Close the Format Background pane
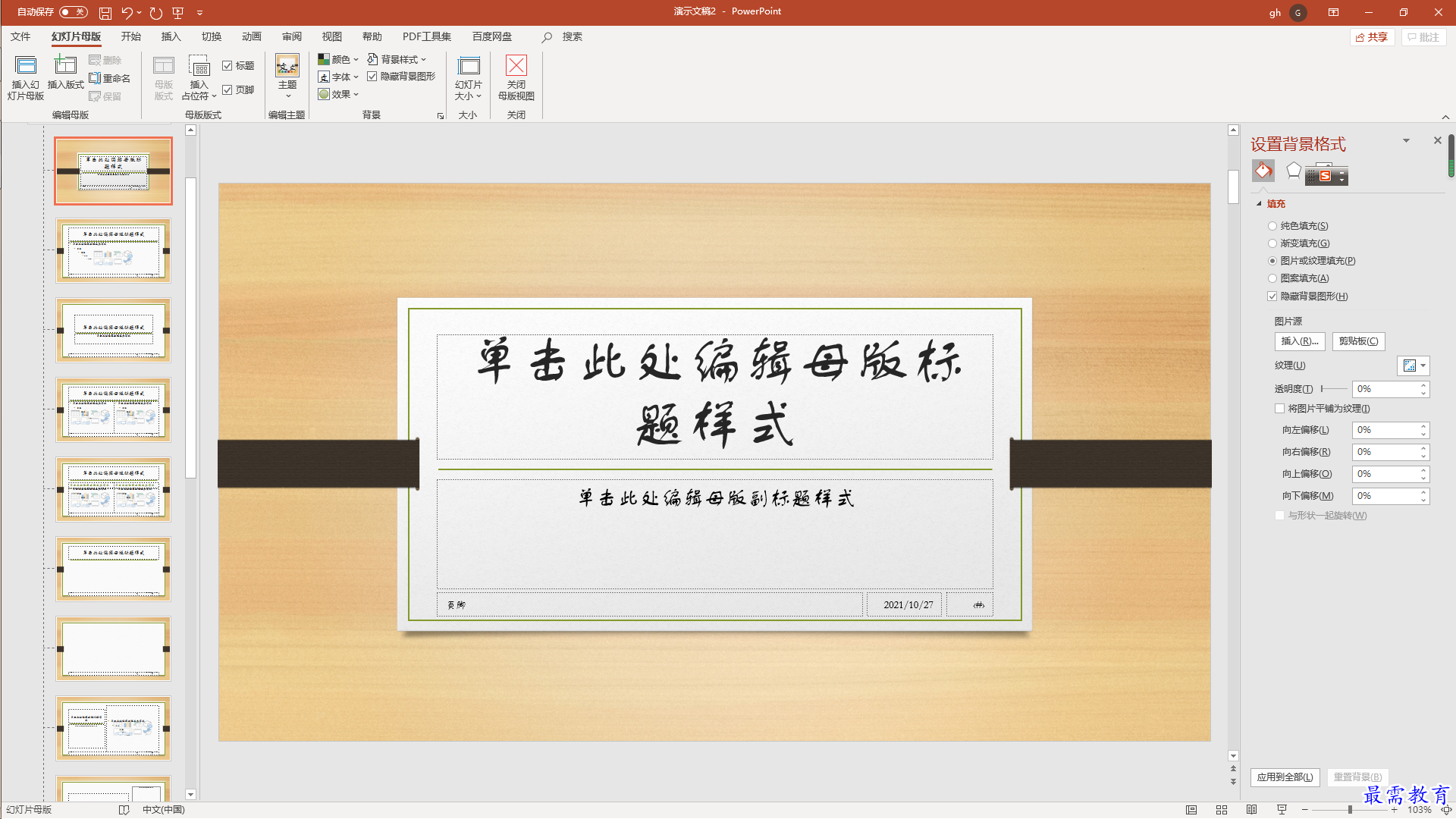This screenshot has width=1456, height=819. point(1437,140)
